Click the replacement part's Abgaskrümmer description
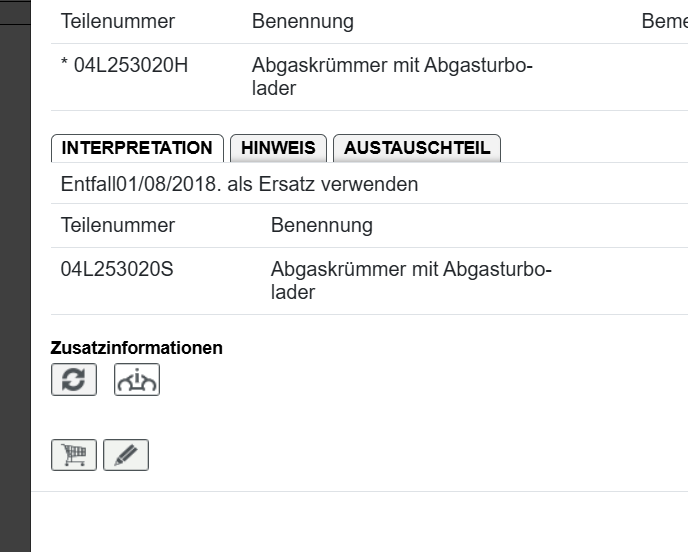This screenshot has height=552, width=688. click(x=411, y=281)
